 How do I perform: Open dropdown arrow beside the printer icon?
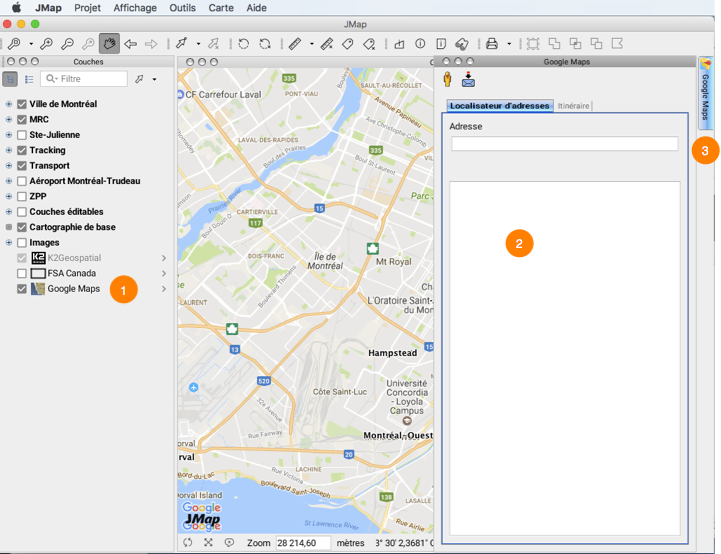[x=509, y=44]
